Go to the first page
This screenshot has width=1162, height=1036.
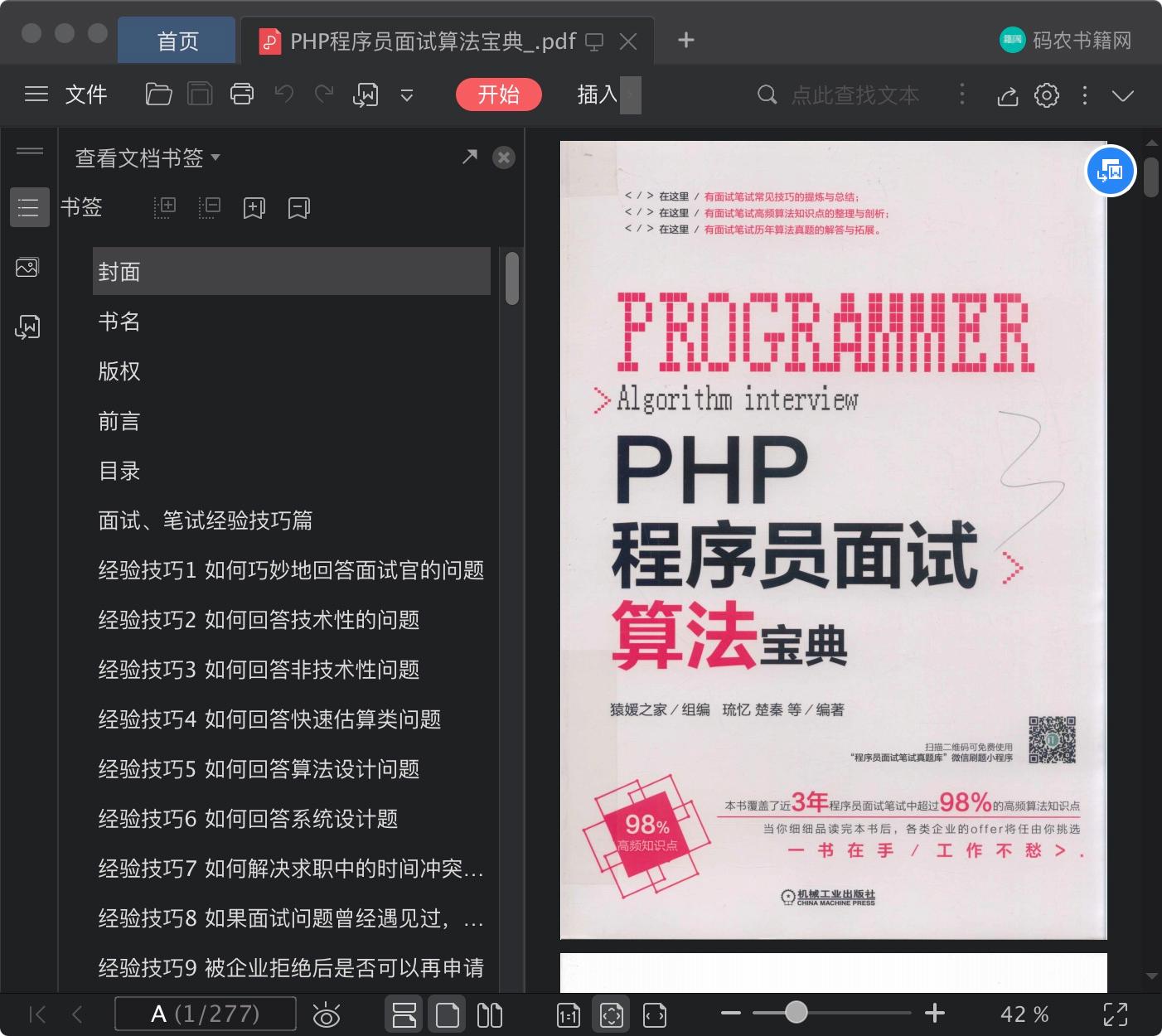tap(37, 1014)
